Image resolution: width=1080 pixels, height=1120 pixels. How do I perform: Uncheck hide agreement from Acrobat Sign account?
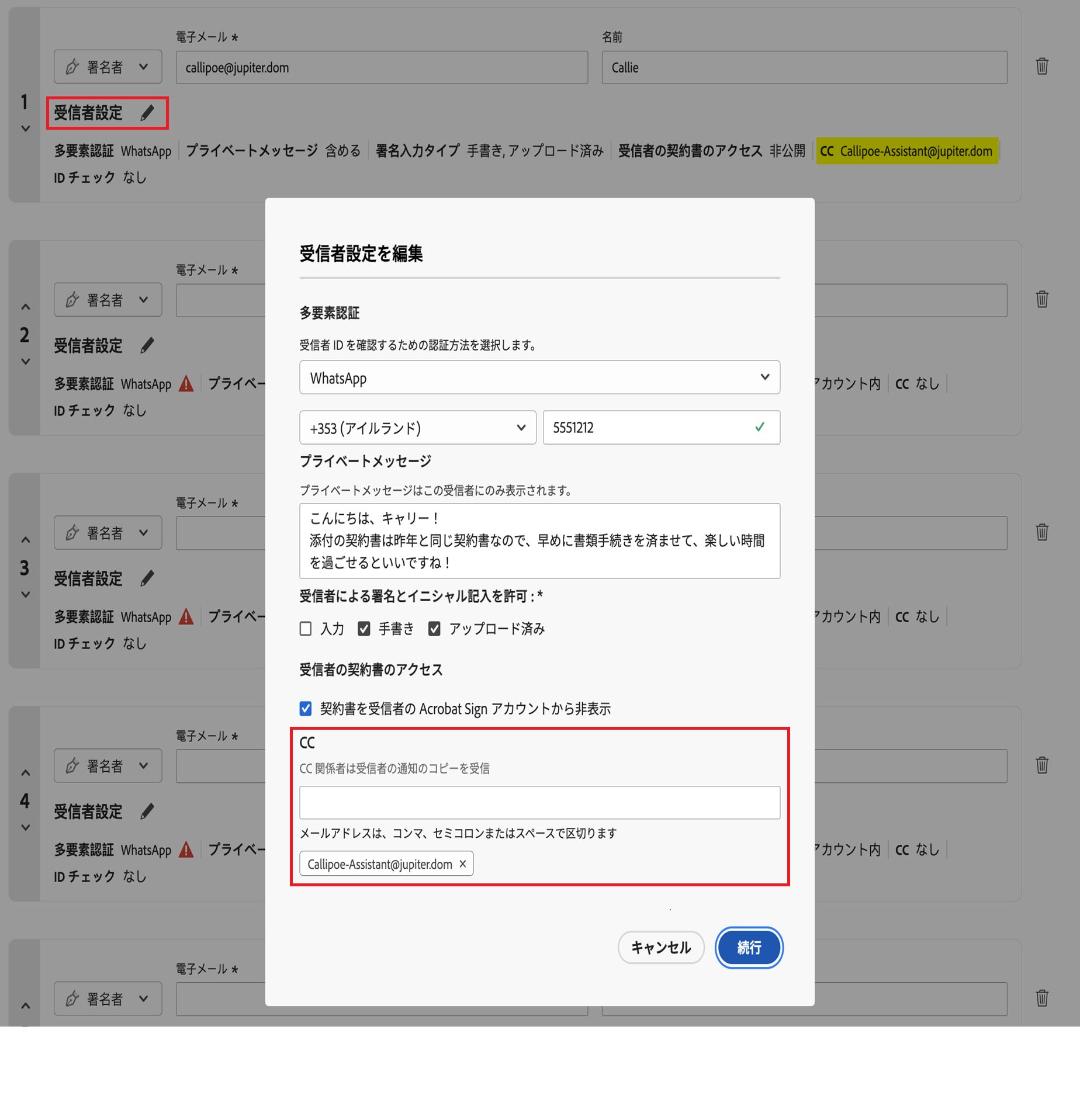tap(306, 709)
